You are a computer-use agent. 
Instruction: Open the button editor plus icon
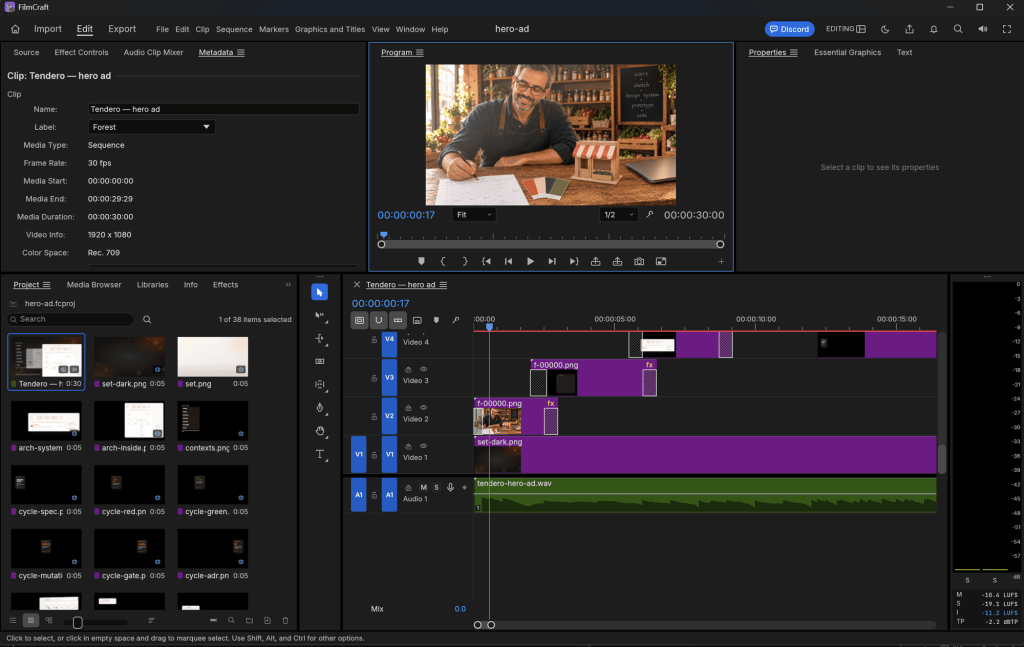click(x=721, y=261)
